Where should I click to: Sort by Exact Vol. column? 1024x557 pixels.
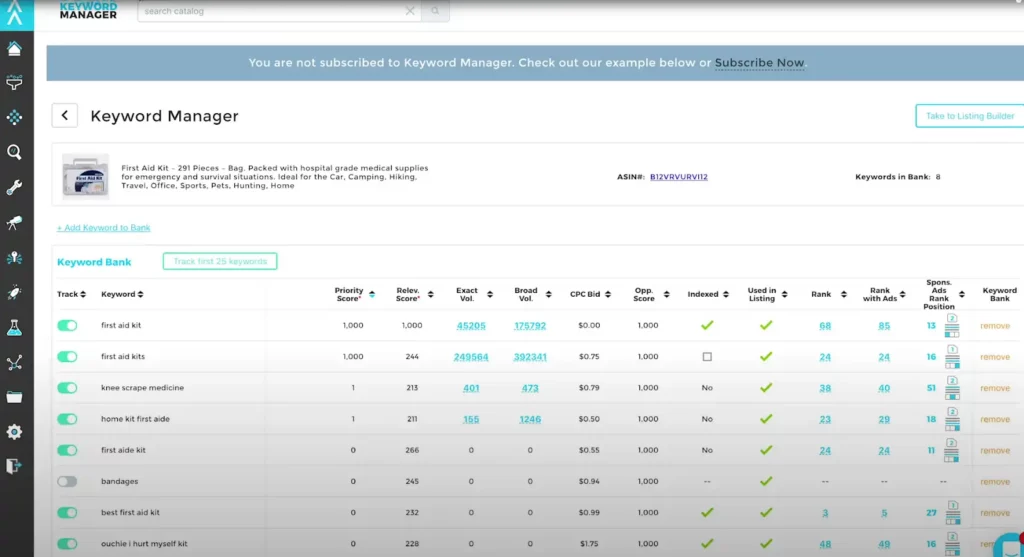tap(490, 294)
